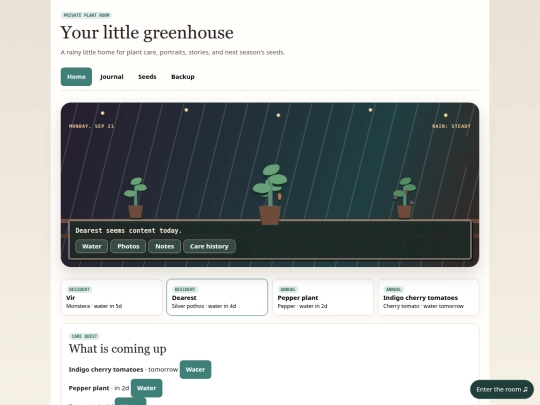Water the Indigo cherry tomatoes due tomorrow
The image size is (540, 405).
click(x=195, y=370)
